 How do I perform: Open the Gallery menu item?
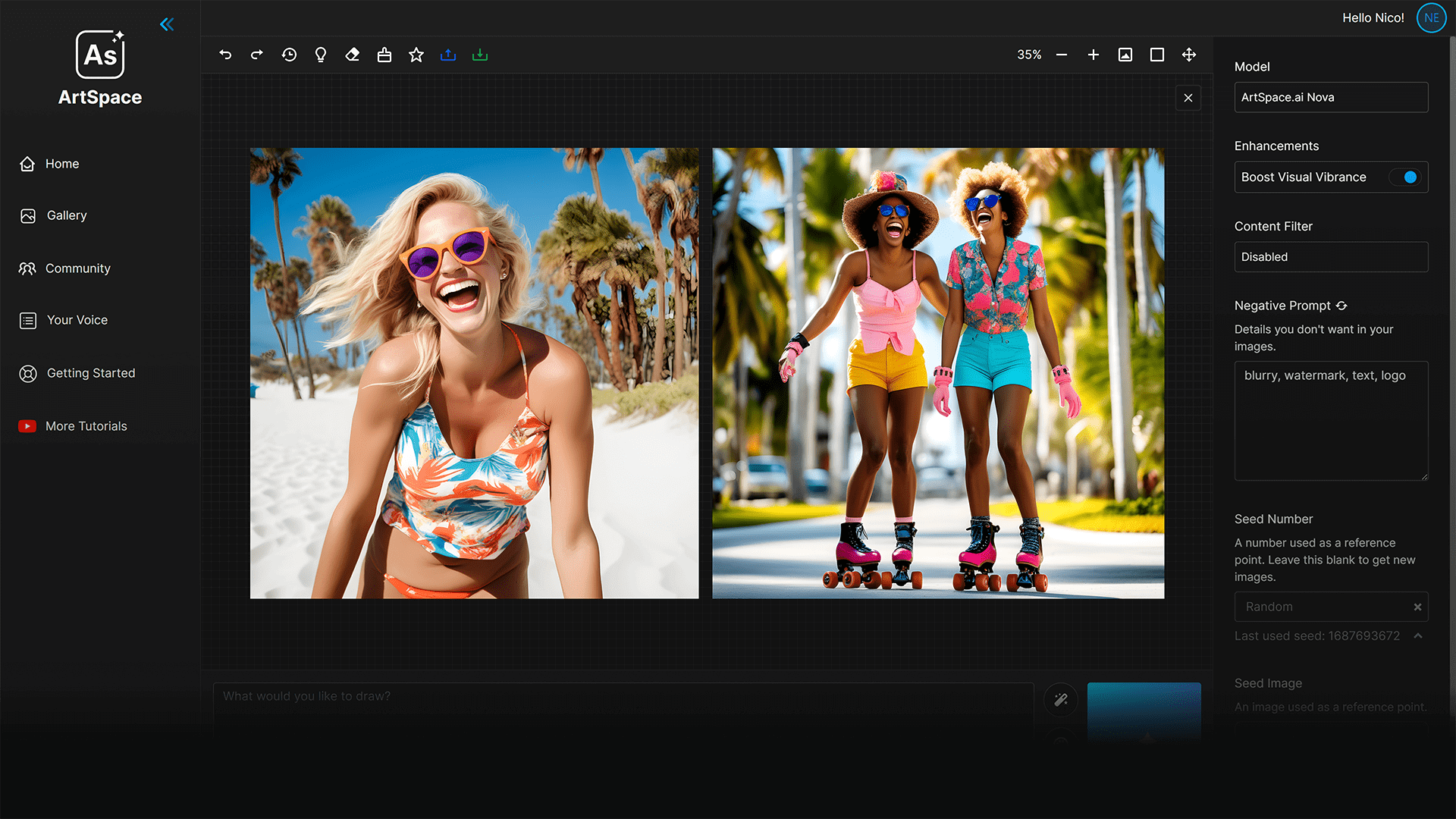coord(67,215)
